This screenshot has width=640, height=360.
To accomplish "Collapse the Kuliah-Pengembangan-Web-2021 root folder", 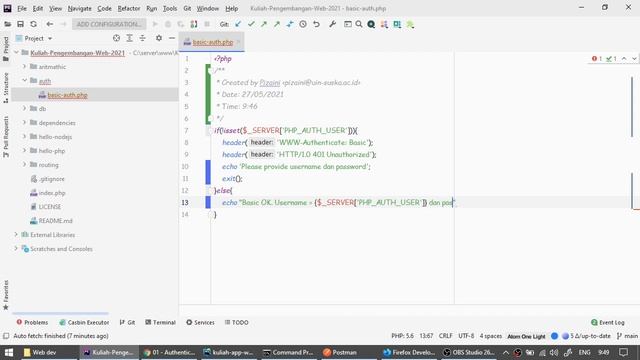I will tap(16, 53).
